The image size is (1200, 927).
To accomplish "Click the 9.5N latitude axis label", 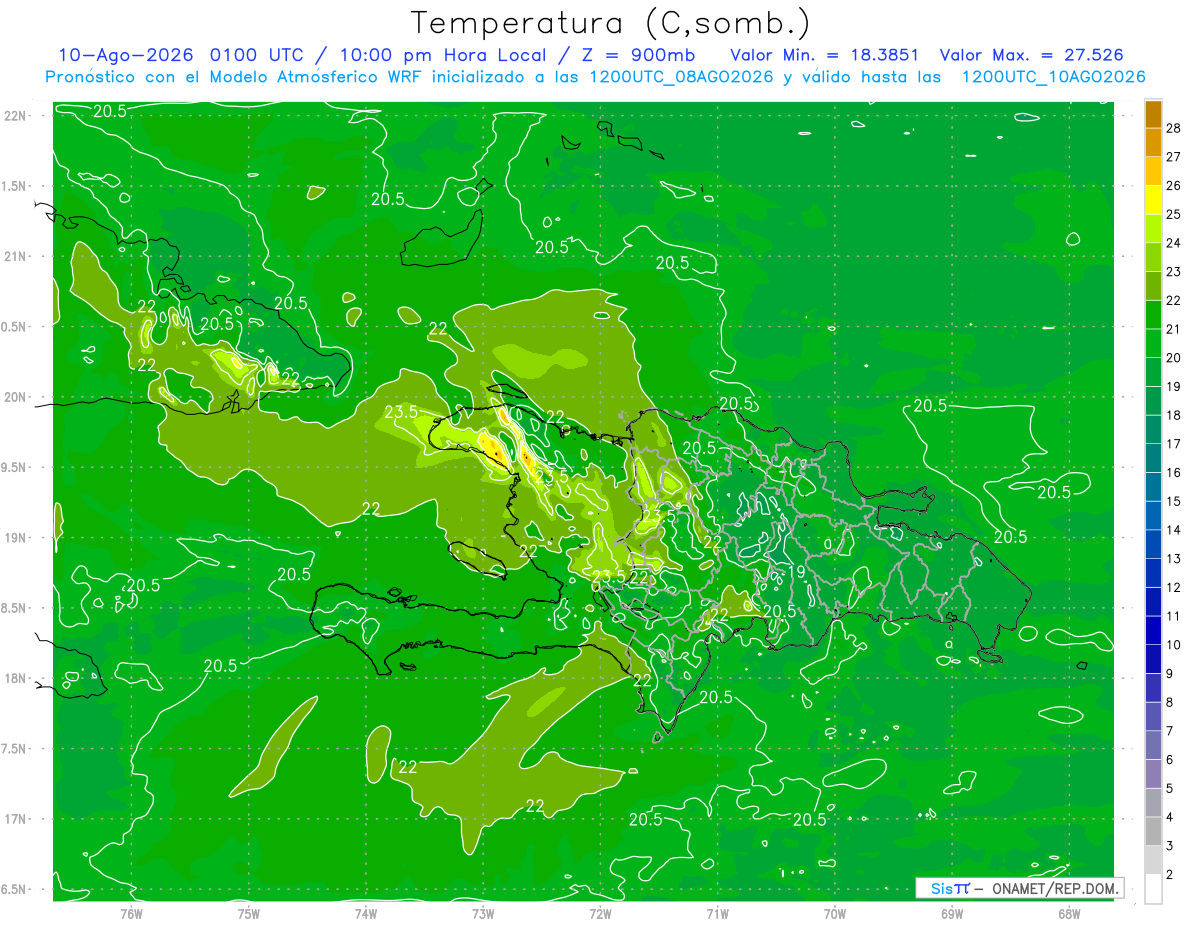I will tap(15, 467).
